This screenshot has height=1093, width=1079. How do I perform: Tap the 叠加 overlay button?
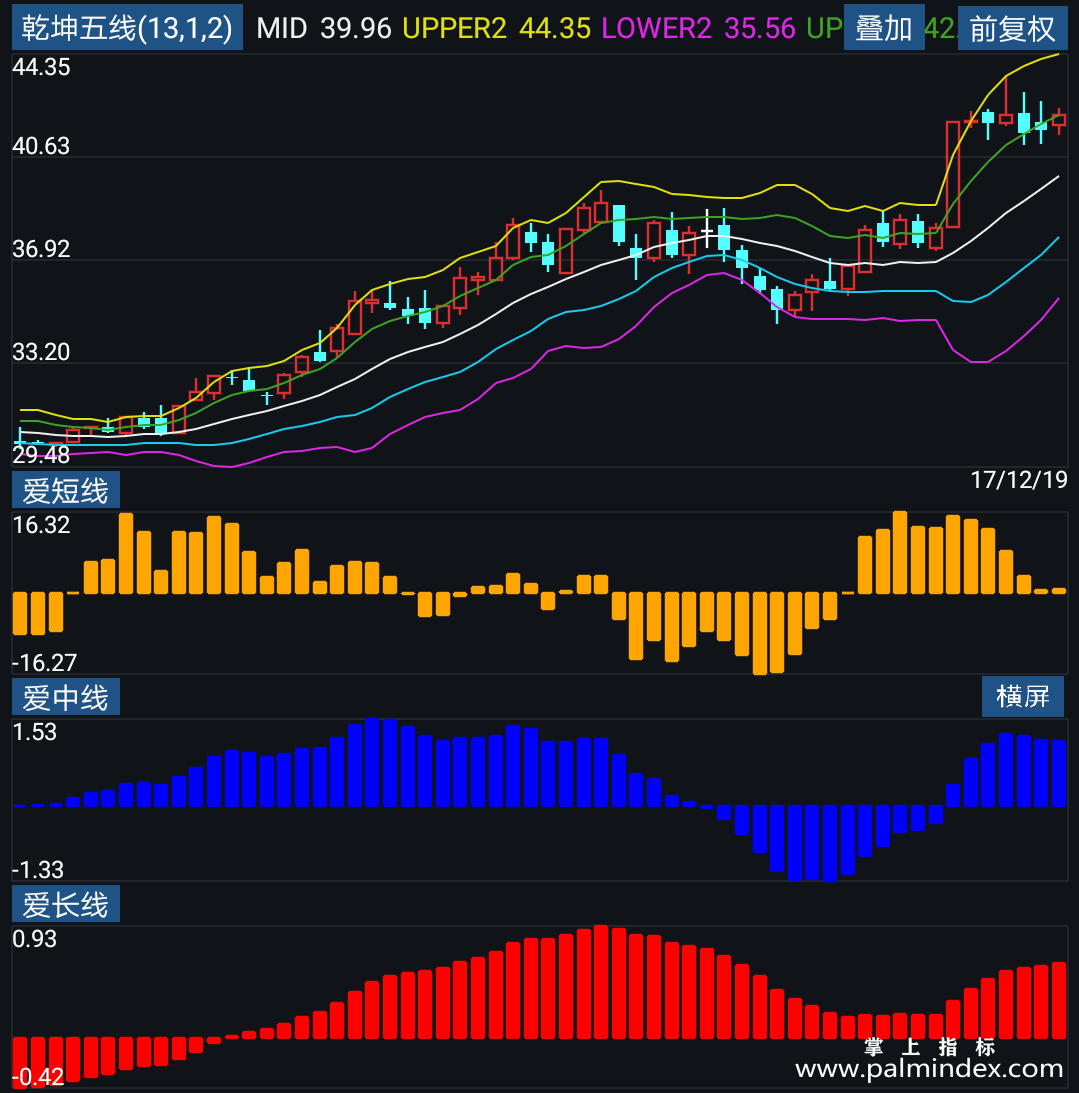point(884,28)
